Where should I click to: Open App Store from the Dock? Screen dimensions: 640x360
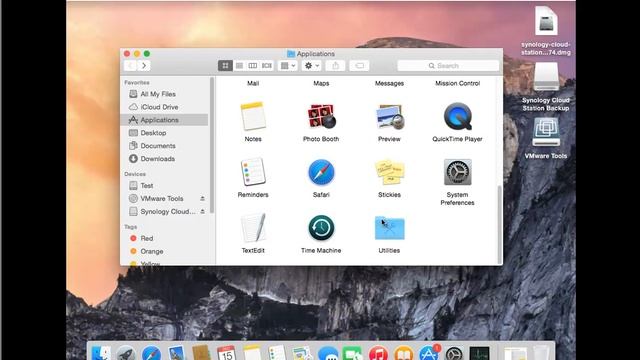pyautogui.click(x=429, y=353)
